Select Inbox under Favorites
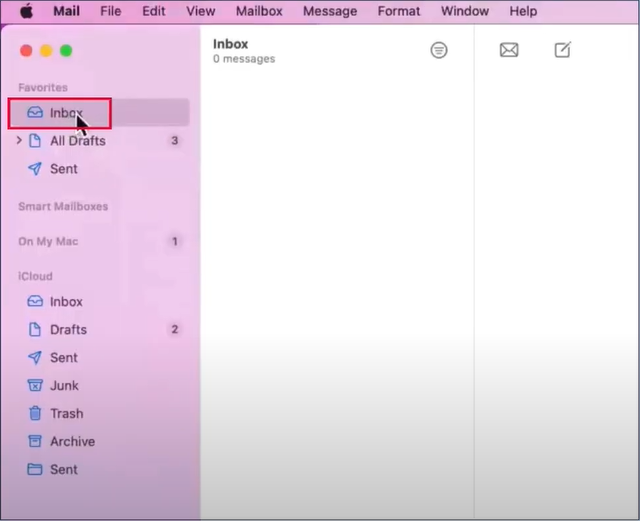 coord(100,113)
